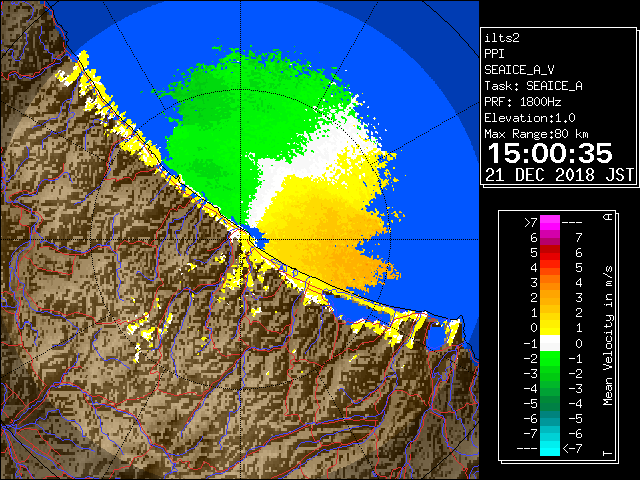Image resolution: width=640 pixels, height=480 pixels.
Task: Click the letter "A" at legend top corner
Action: pos(608,217)
